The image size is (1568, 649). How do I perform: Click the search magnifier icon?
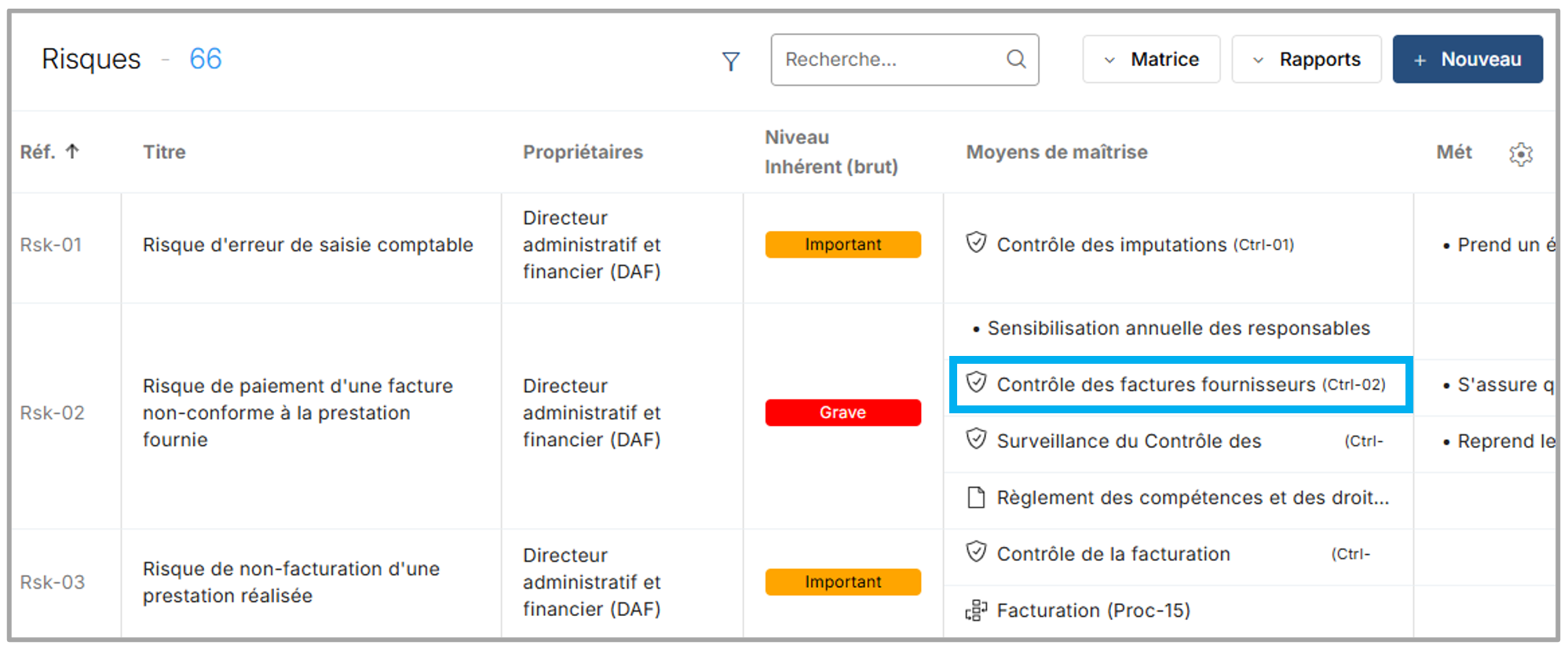coord(1016,59)
